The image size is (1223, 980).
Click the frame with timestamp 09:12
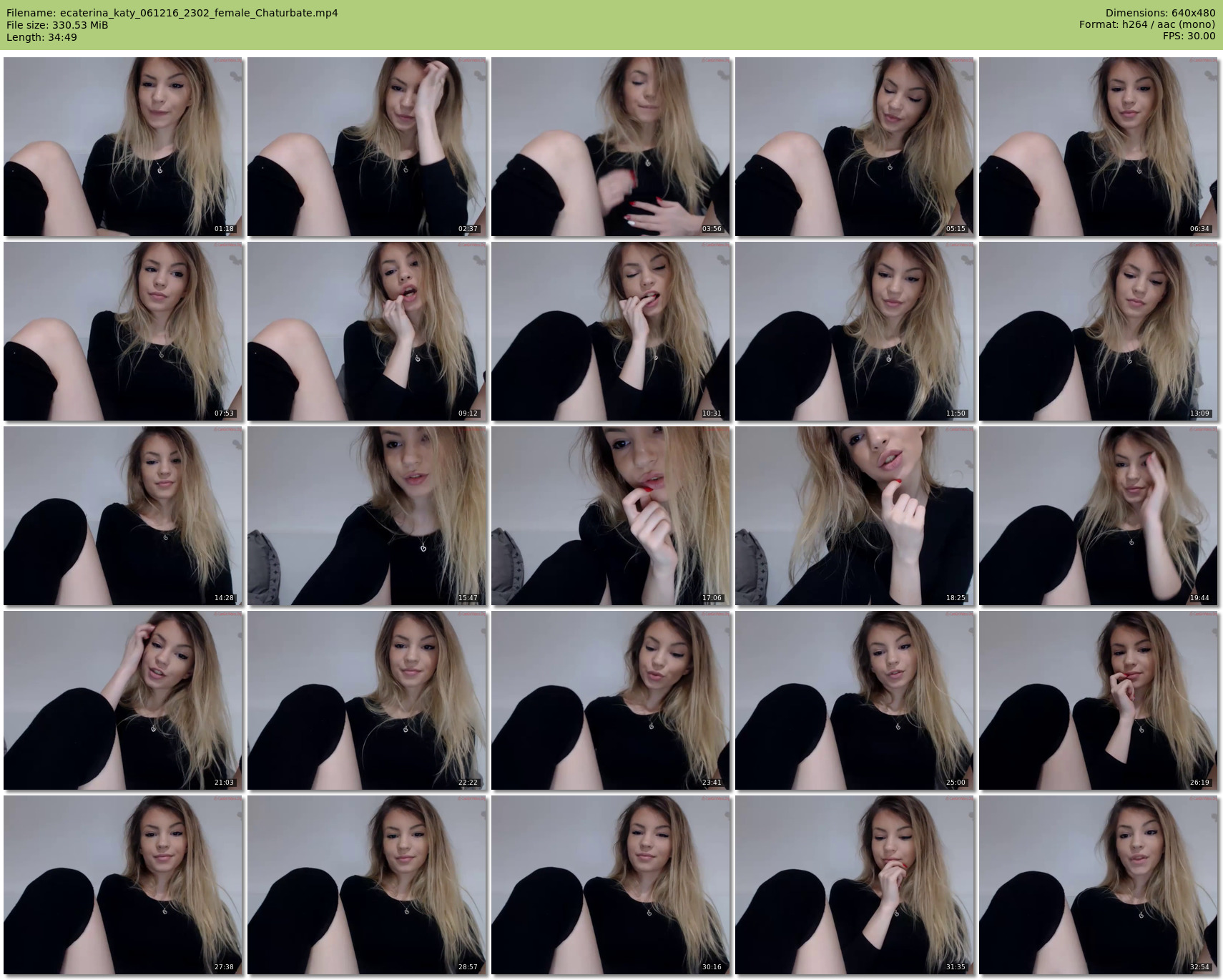click(366, 331)
